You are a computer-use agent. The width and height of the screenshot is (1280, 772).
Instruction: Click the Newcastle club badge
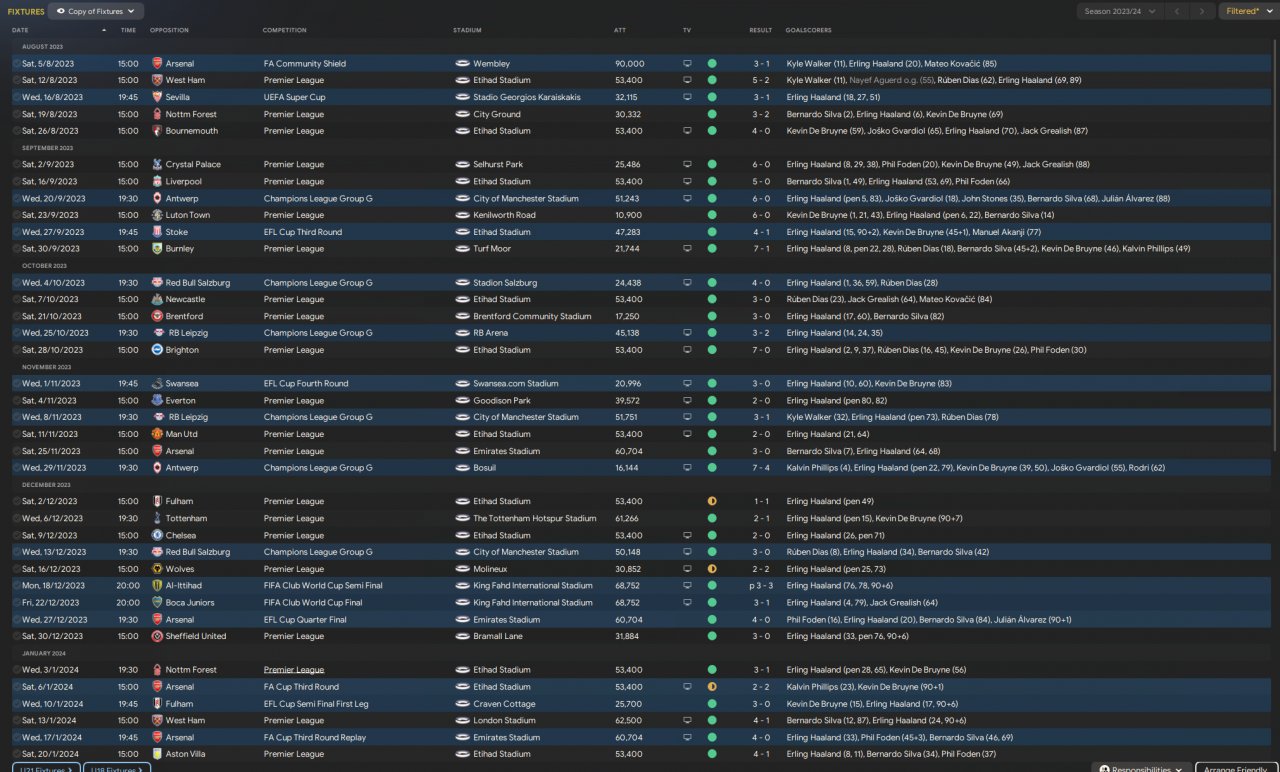[157, 299]
